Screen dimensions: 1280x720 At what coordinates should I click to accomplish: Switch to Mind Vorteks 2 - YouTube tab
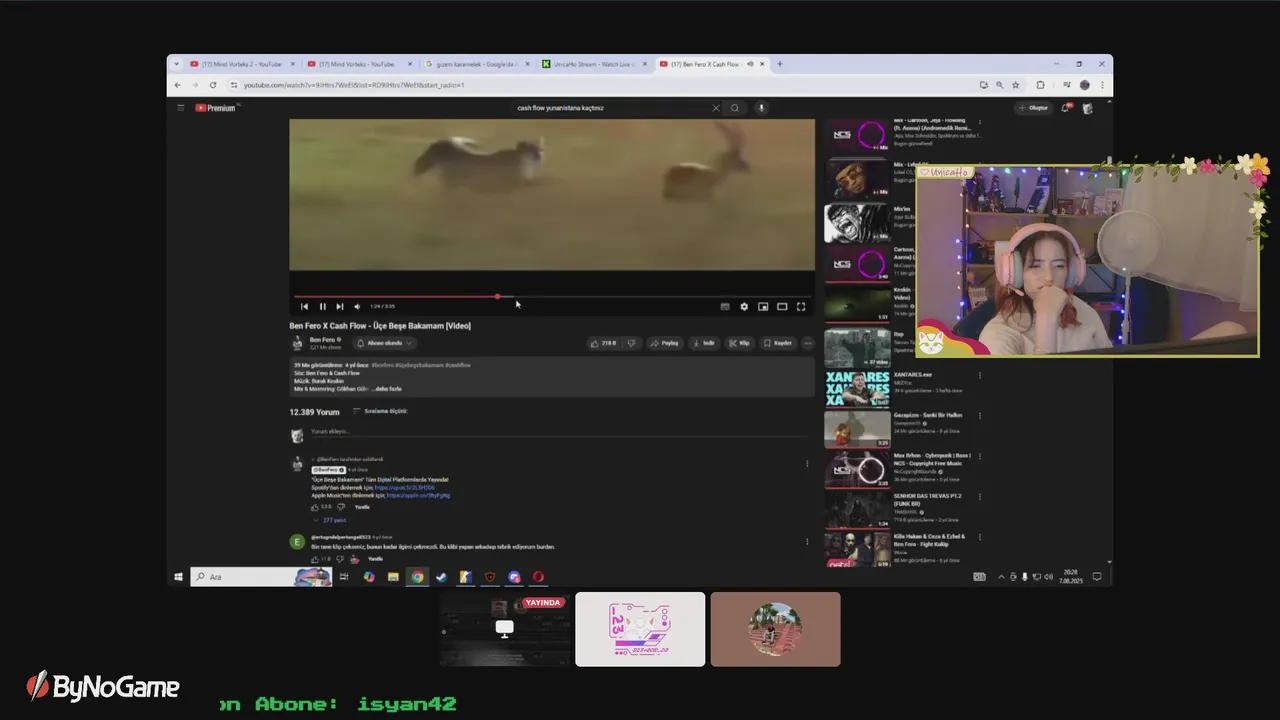point(242,64)
